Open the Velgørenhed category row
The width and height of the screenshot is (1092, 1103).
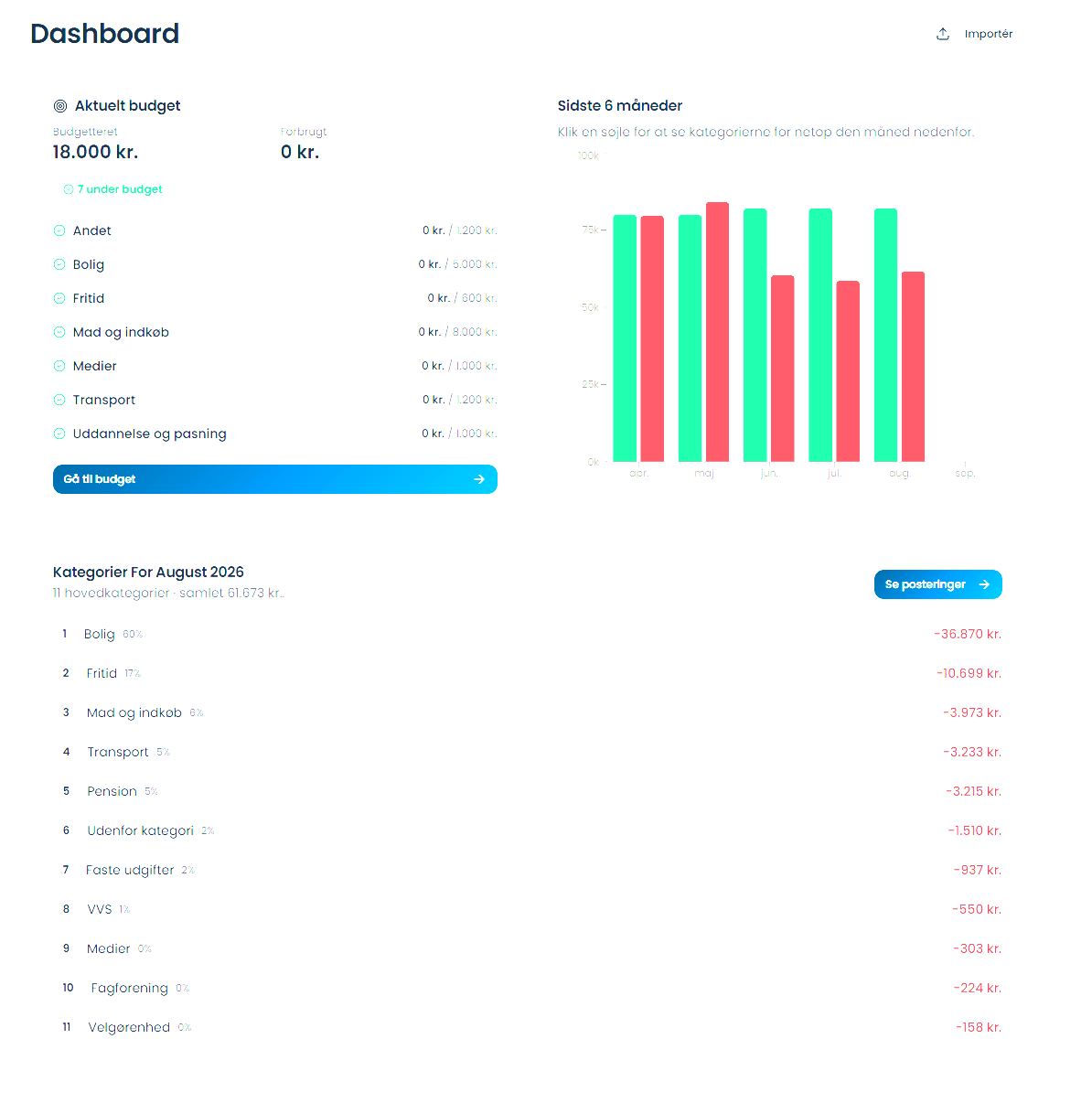point(528,1027)
